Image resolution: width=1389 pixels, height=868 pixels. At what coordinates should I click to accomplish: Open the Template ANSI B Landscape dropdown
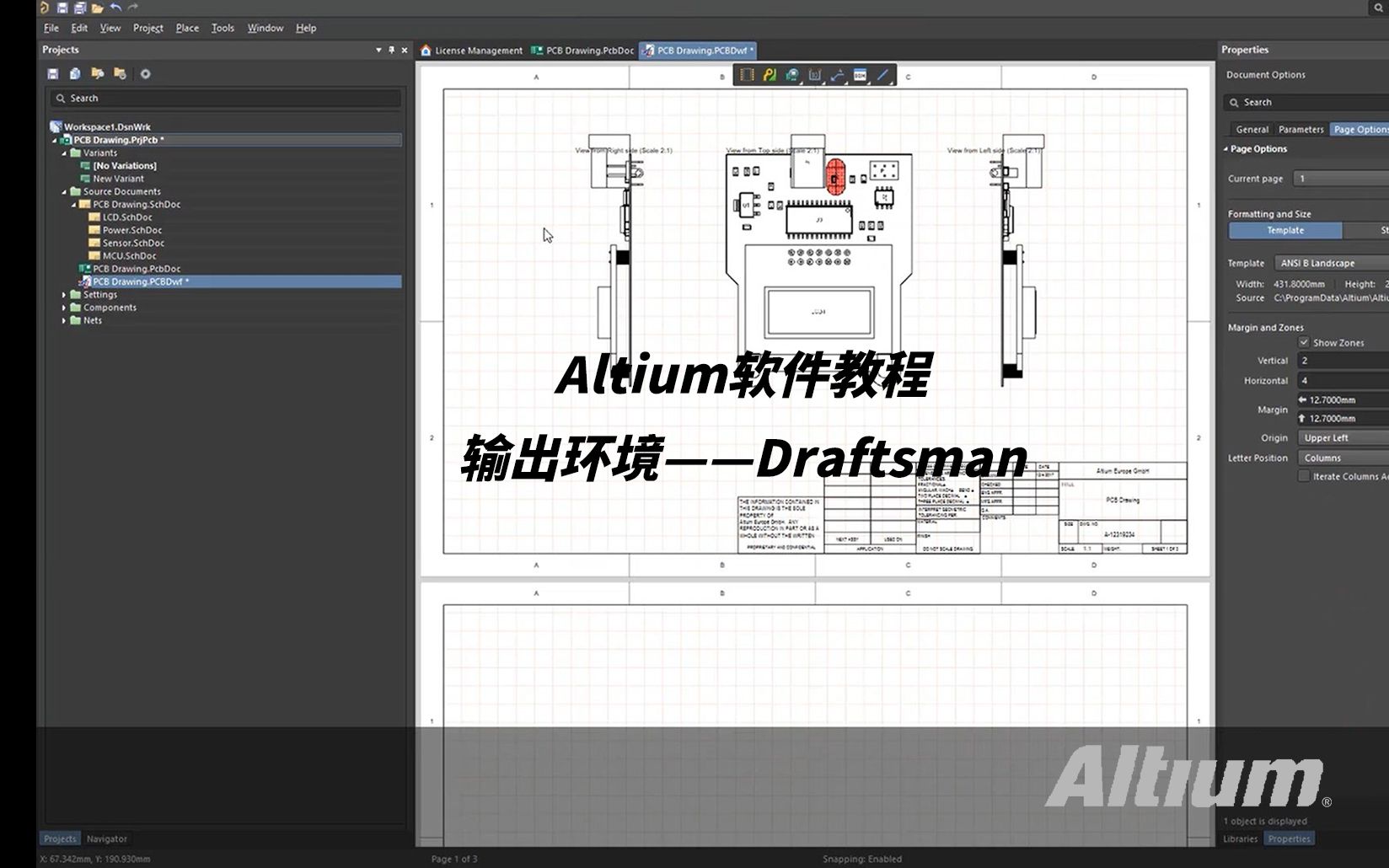(x=1330, y=262)
